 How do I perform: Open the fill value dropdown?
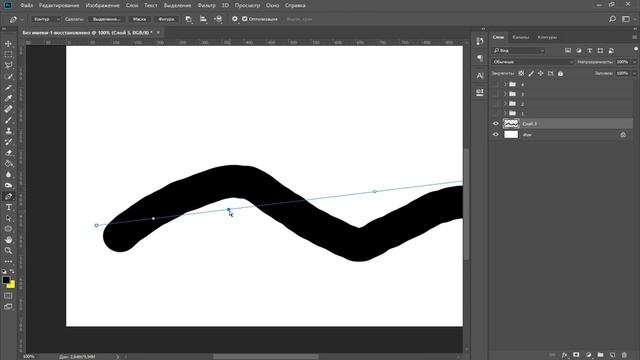coord(635,73)
